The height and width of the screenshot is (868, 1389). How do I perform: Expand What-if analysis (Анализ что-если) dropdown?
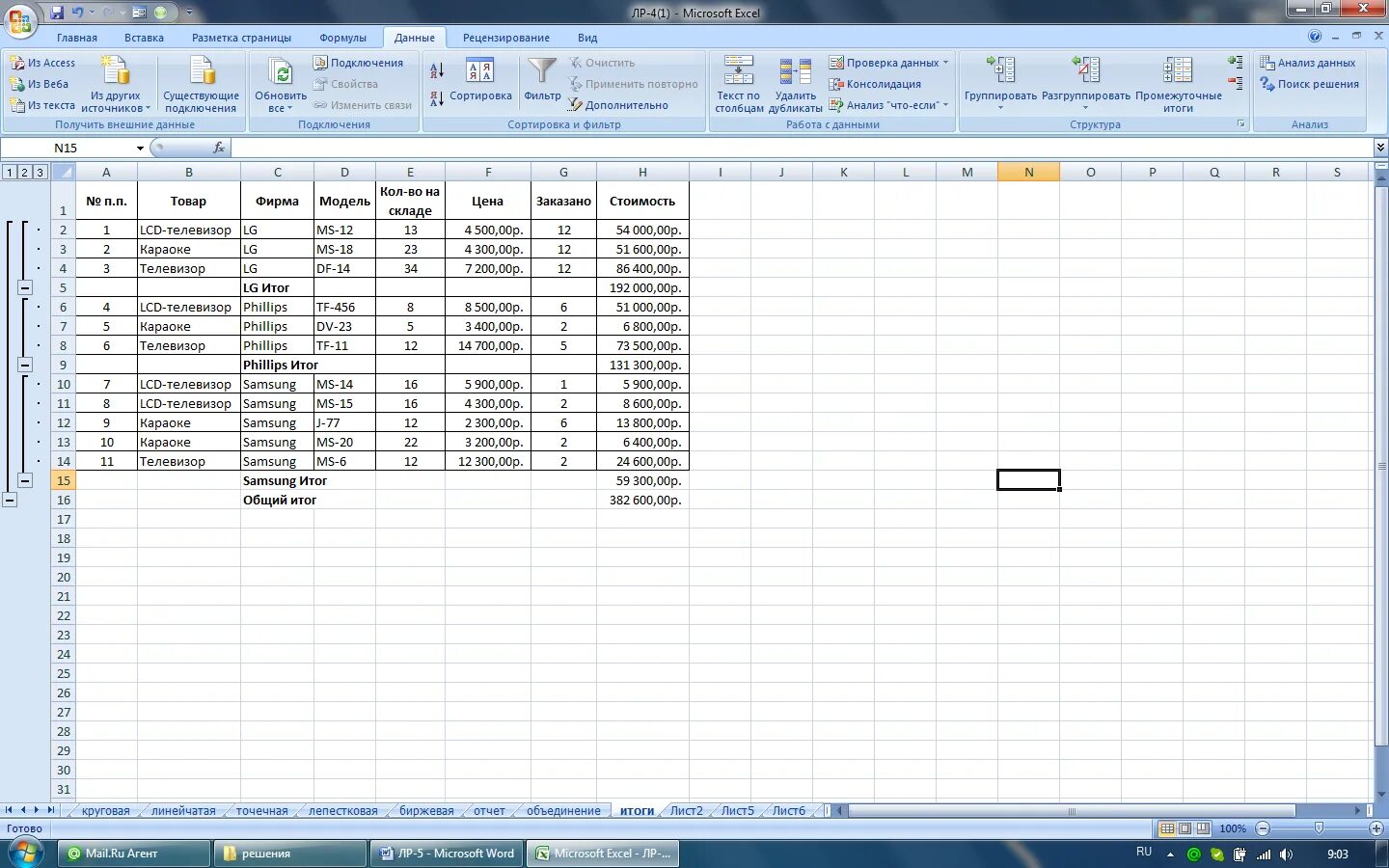tap(945, 105)
